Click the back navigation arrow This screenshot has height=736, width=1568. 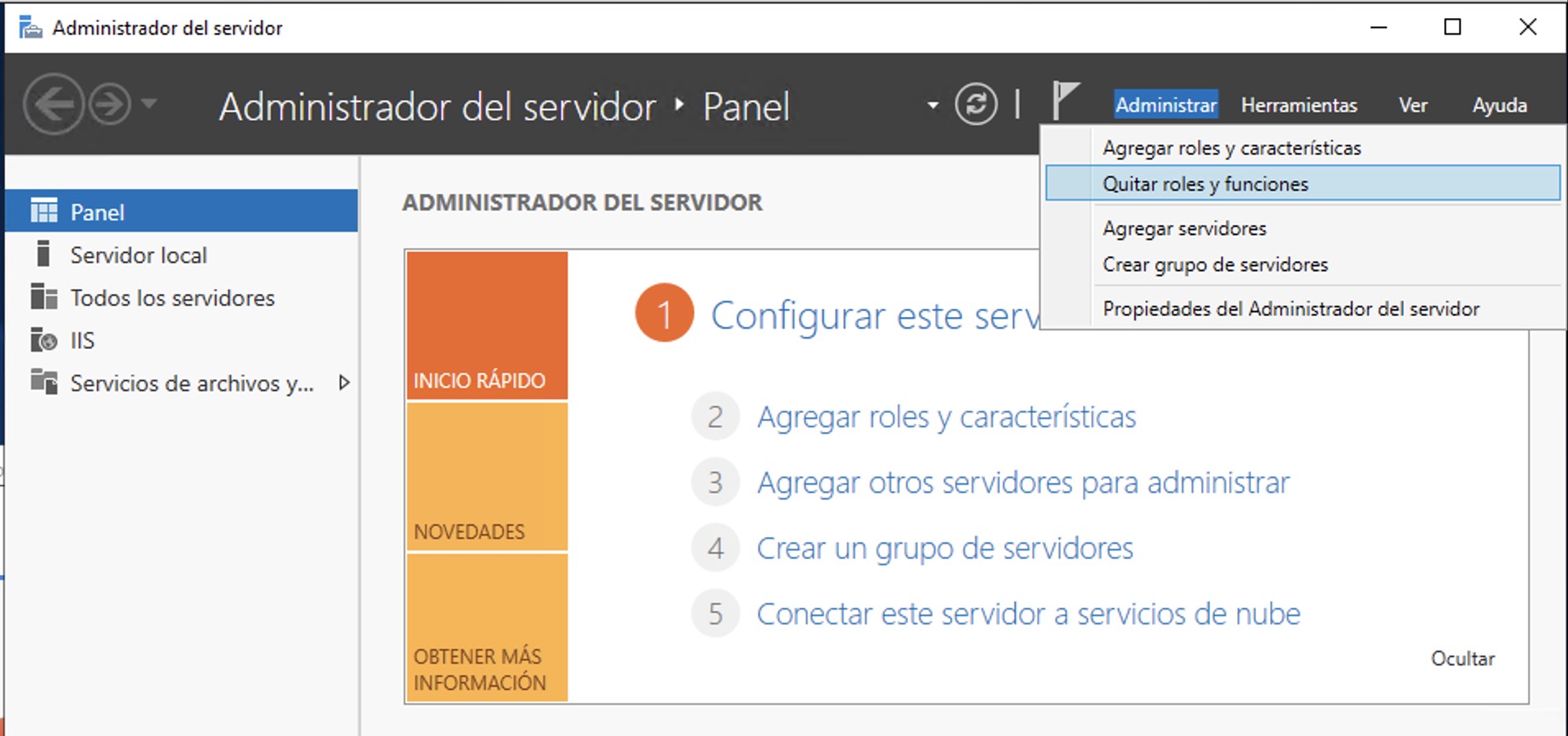pyautogui.click(x=53, y=104)
